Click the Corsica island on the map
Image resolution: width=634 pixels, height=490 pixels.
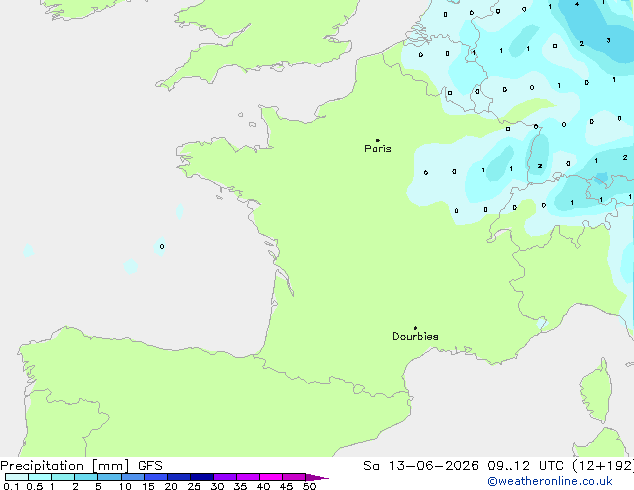pyautogui.click(x=596, y=391)
